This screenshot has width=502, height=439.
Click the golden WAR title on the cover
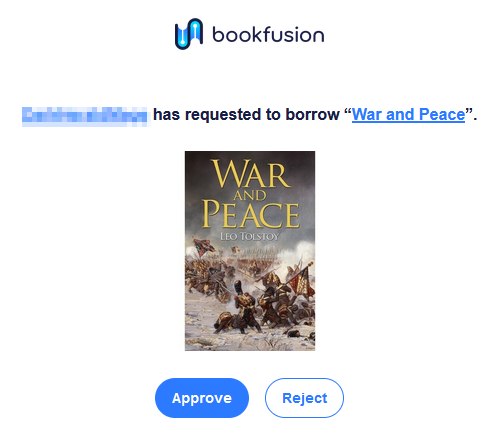251,174
